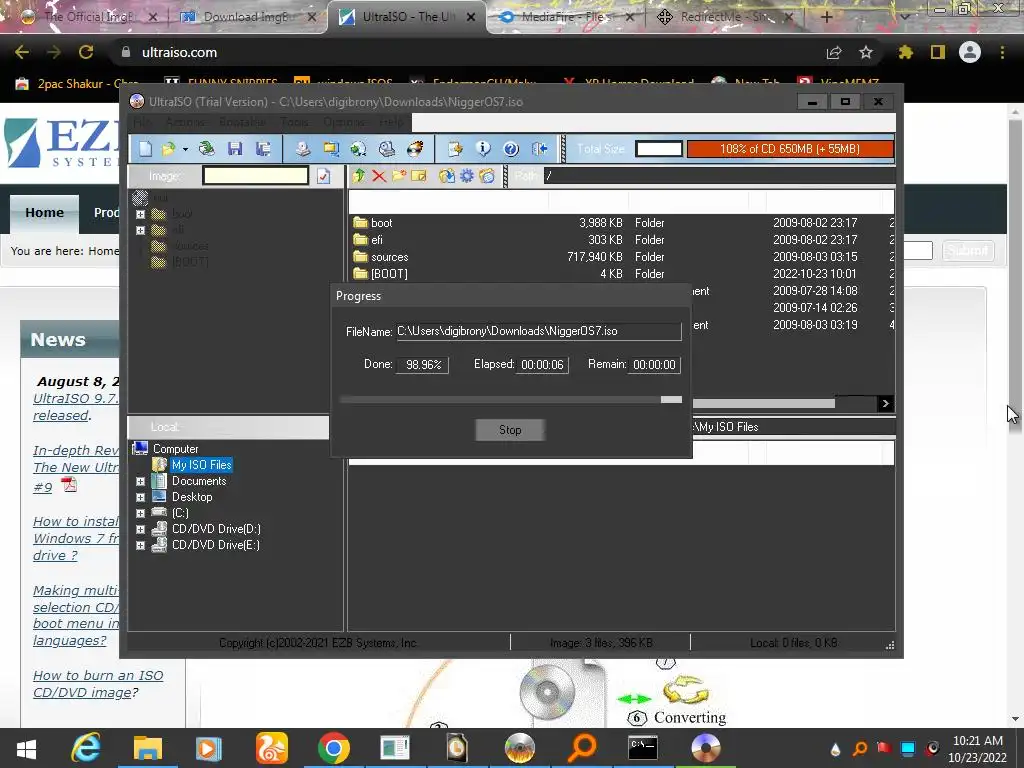The height and width of the screenshot is (768, 1024).
Task: Expand the boot folder tree node
Action: coord(140,214)
